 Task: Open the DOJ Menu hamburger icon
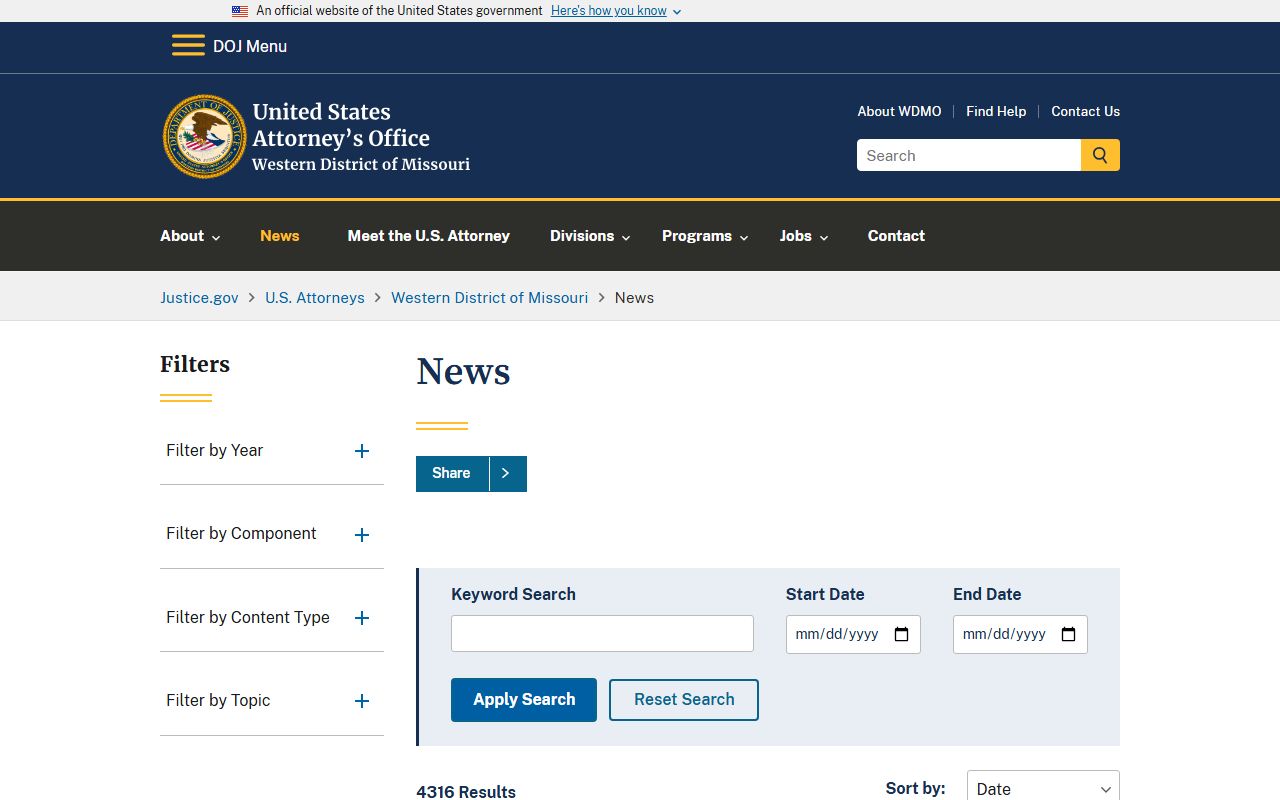point(188,46)
